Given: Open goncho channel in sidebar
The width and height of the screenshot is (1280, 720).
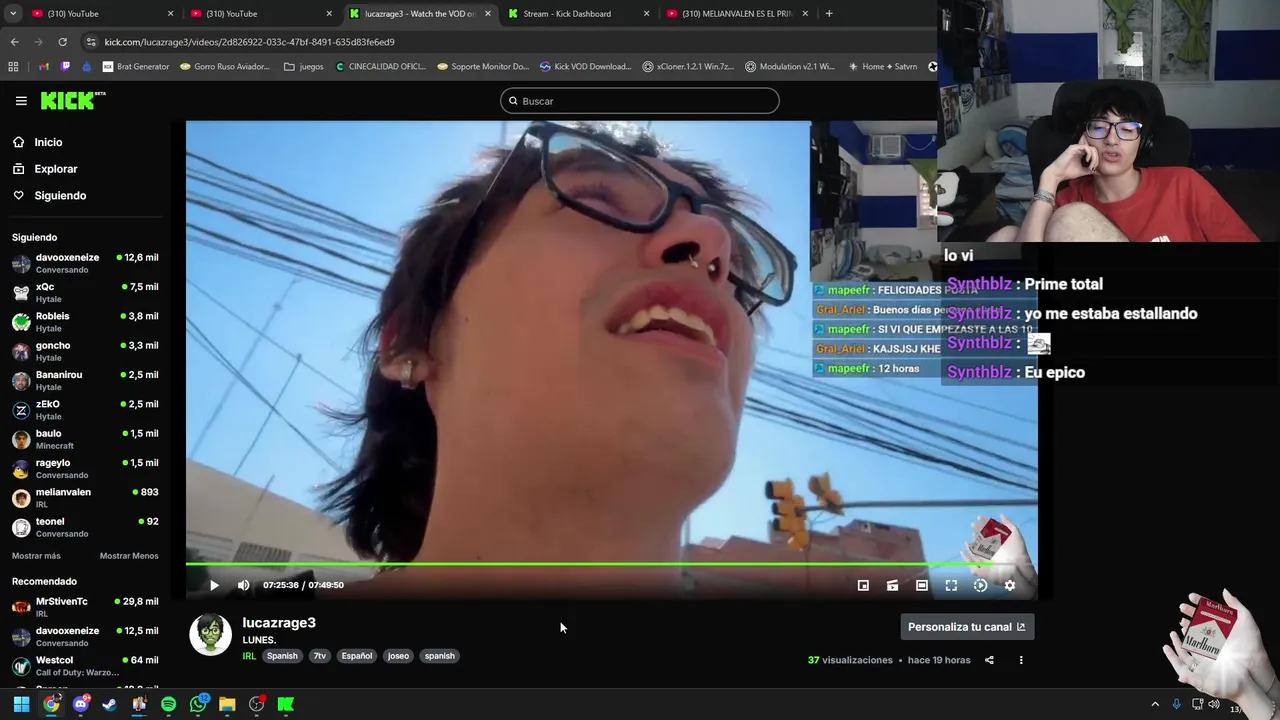Looking at the screenshot, I should [x=85, y=351].
